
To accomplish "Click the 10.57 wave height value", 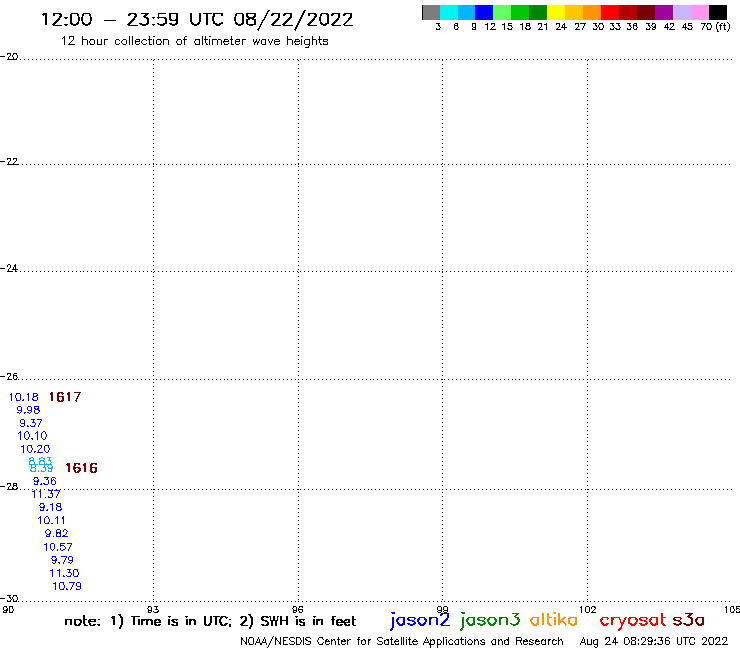I will click(x=58, y=547).
